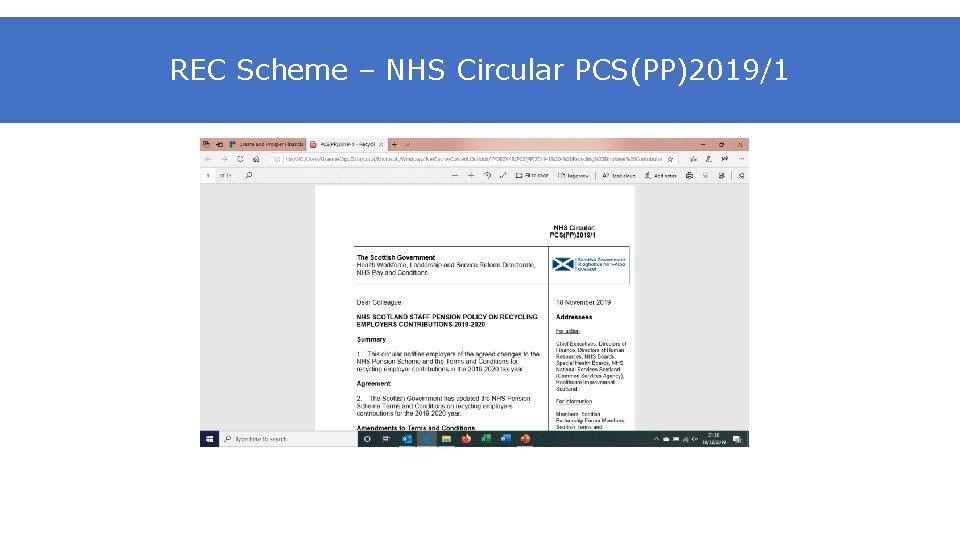Pin the PDF toolbar icon

(741, 176)
